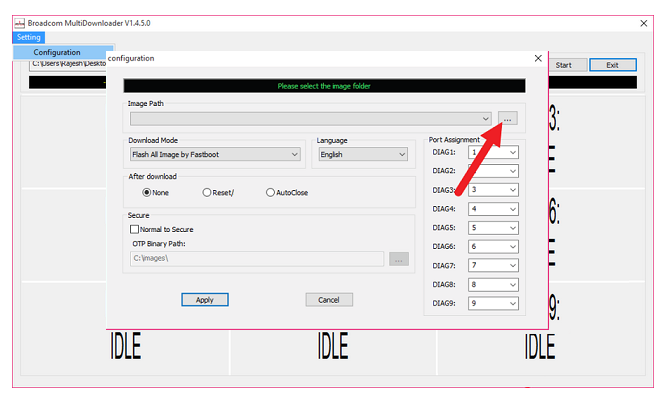Click the Broadcom MultiDownloader title bar icon
The width and height of the screenshot is (665, 396).
tap(20, 23)
